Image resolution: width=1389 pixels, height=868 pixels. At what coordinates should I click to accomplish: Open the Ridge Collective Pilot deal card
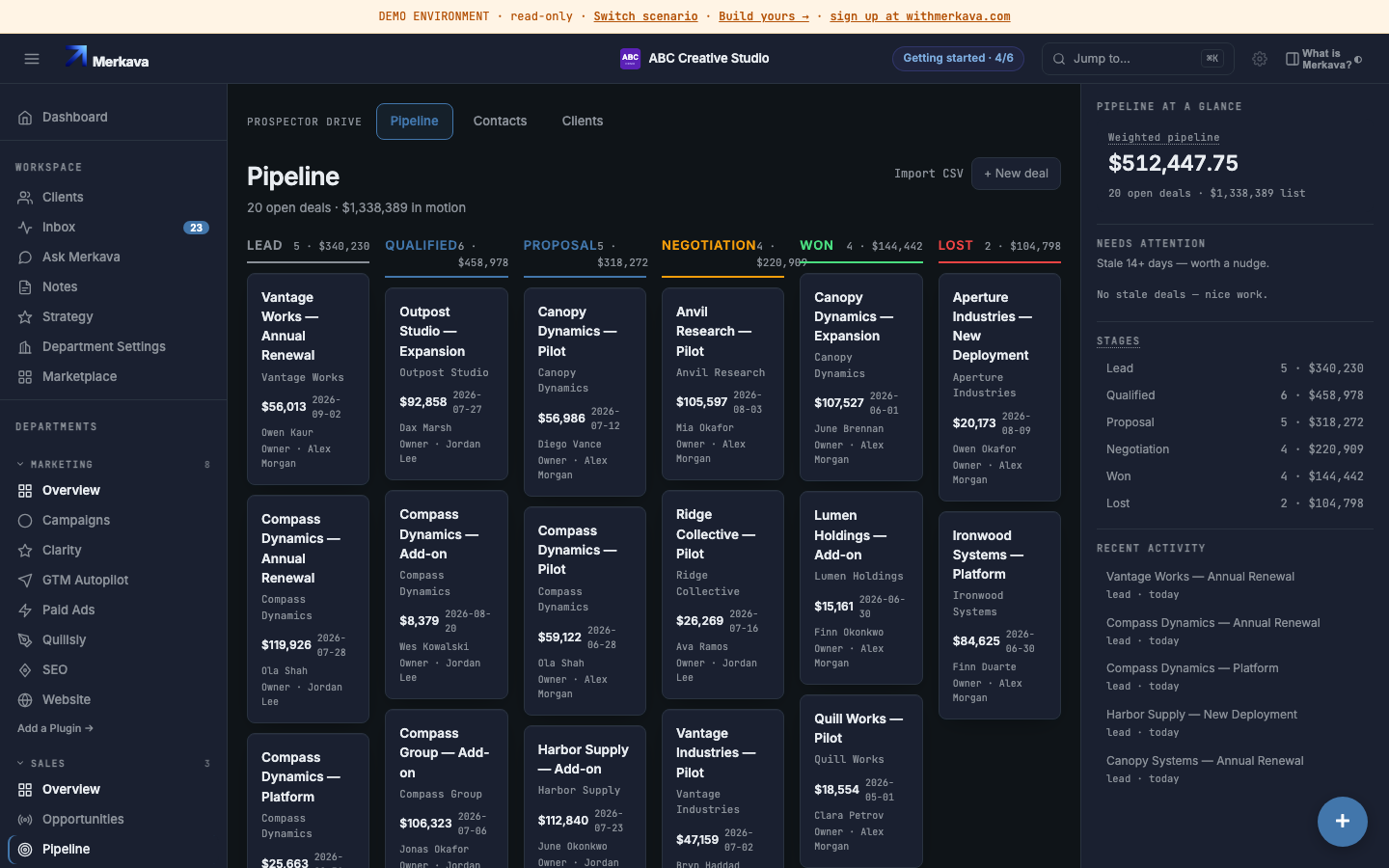point(722,595)
